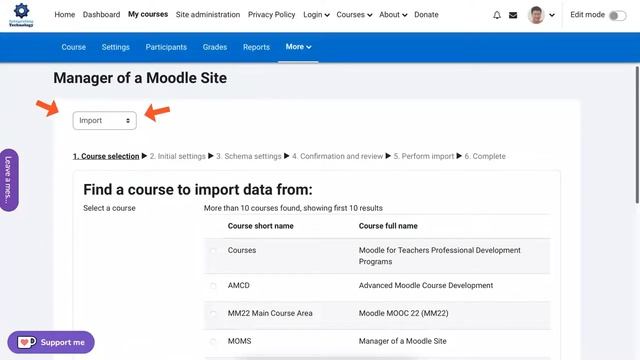Screen dimensions: 640x360
Task: Open the Import select dropdown
Action: [x=104, y=120]
